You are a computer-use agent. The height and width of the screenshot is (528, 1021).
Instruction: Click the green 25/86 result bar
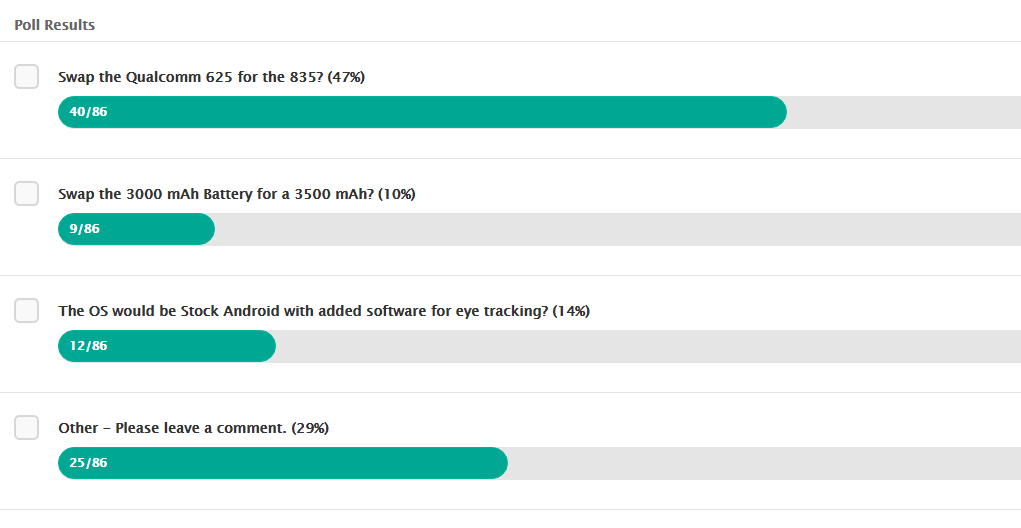pos(283,463)
